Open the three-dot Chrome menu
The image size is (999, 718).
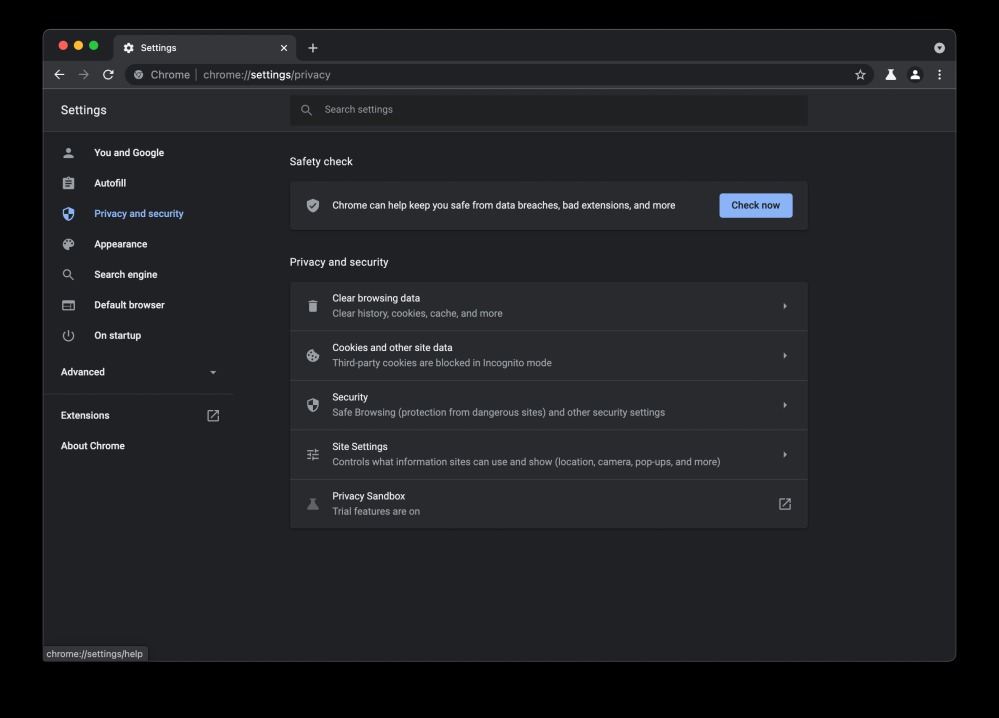click(939, 75)
